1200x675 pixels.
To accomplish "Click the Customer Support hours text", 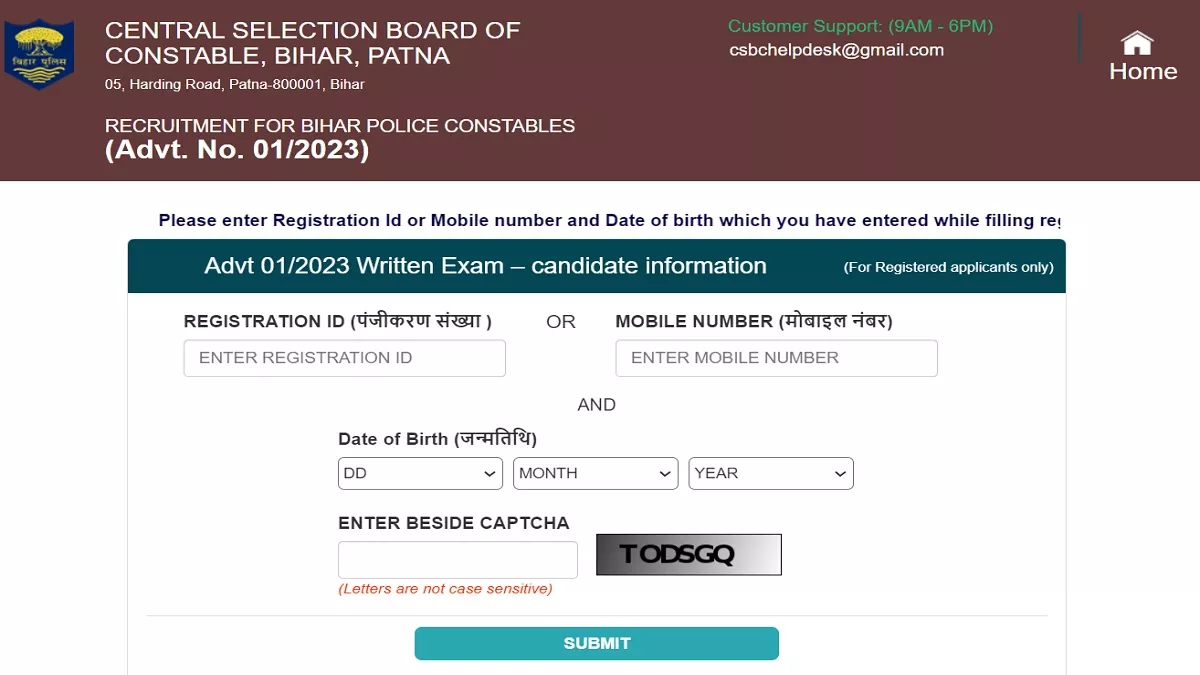I will pos(861,26).
